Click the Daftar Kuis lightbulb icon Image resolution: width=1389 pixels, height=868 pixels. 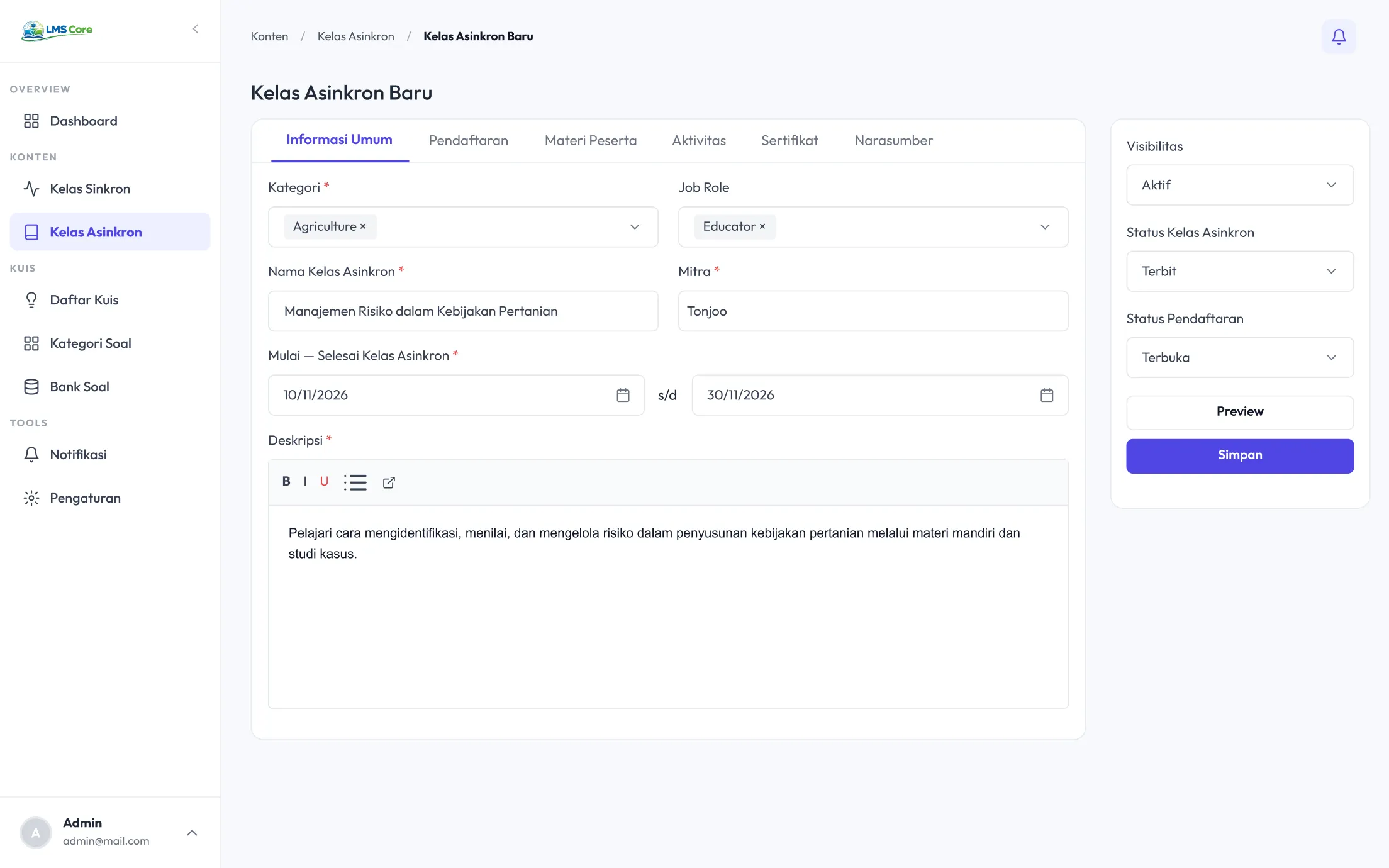point(31,300)
